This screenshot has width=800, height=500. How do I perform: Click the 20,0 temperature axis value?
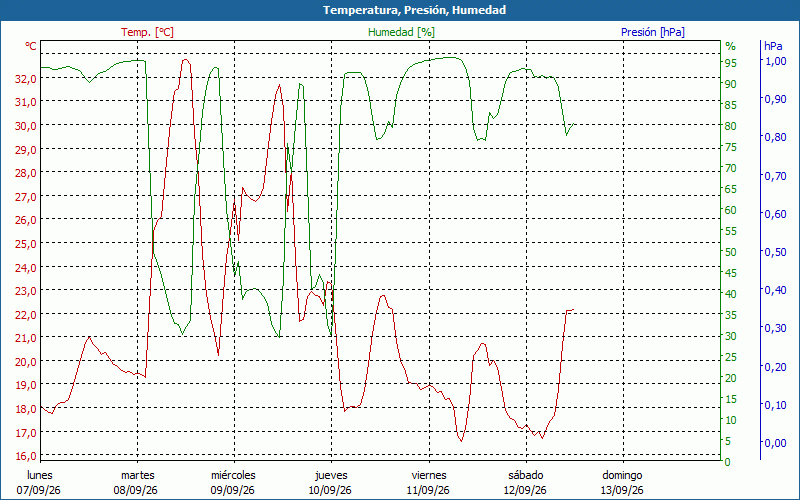[27, 362]
